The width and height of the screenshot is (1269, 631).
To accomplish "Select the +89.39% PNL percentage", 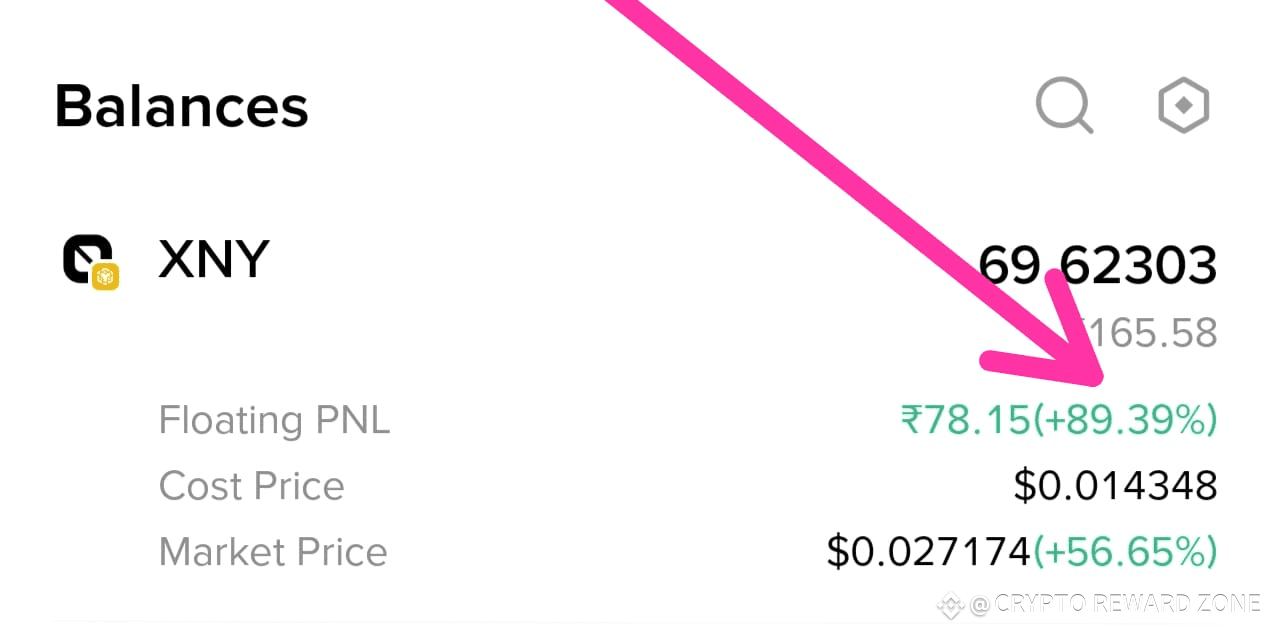I will click(x=1124, y=420).
